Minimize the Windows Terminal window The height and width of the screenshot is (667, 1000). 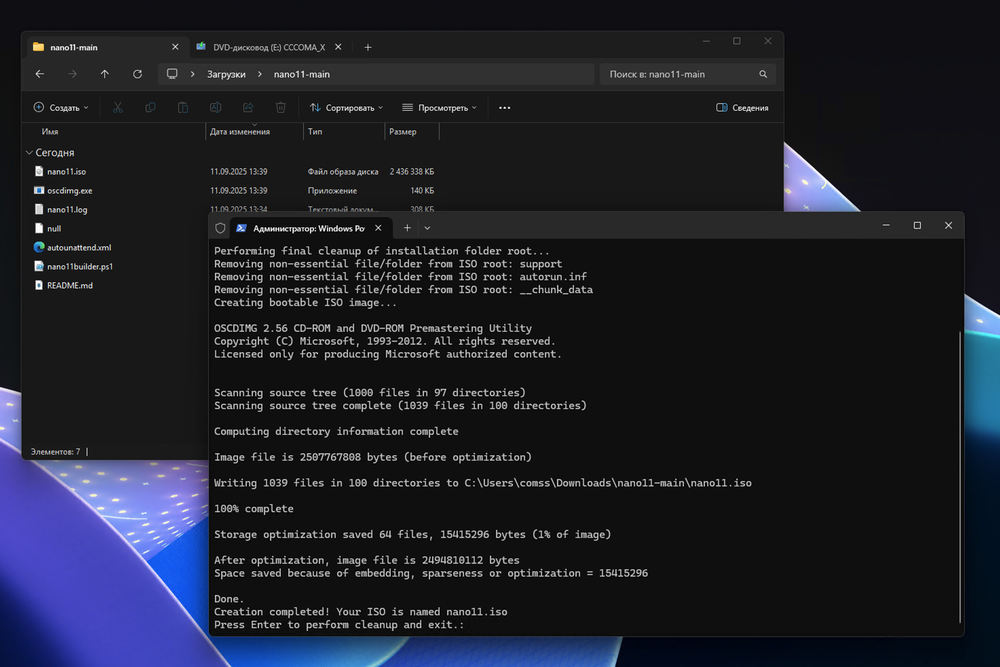(886, 225)
